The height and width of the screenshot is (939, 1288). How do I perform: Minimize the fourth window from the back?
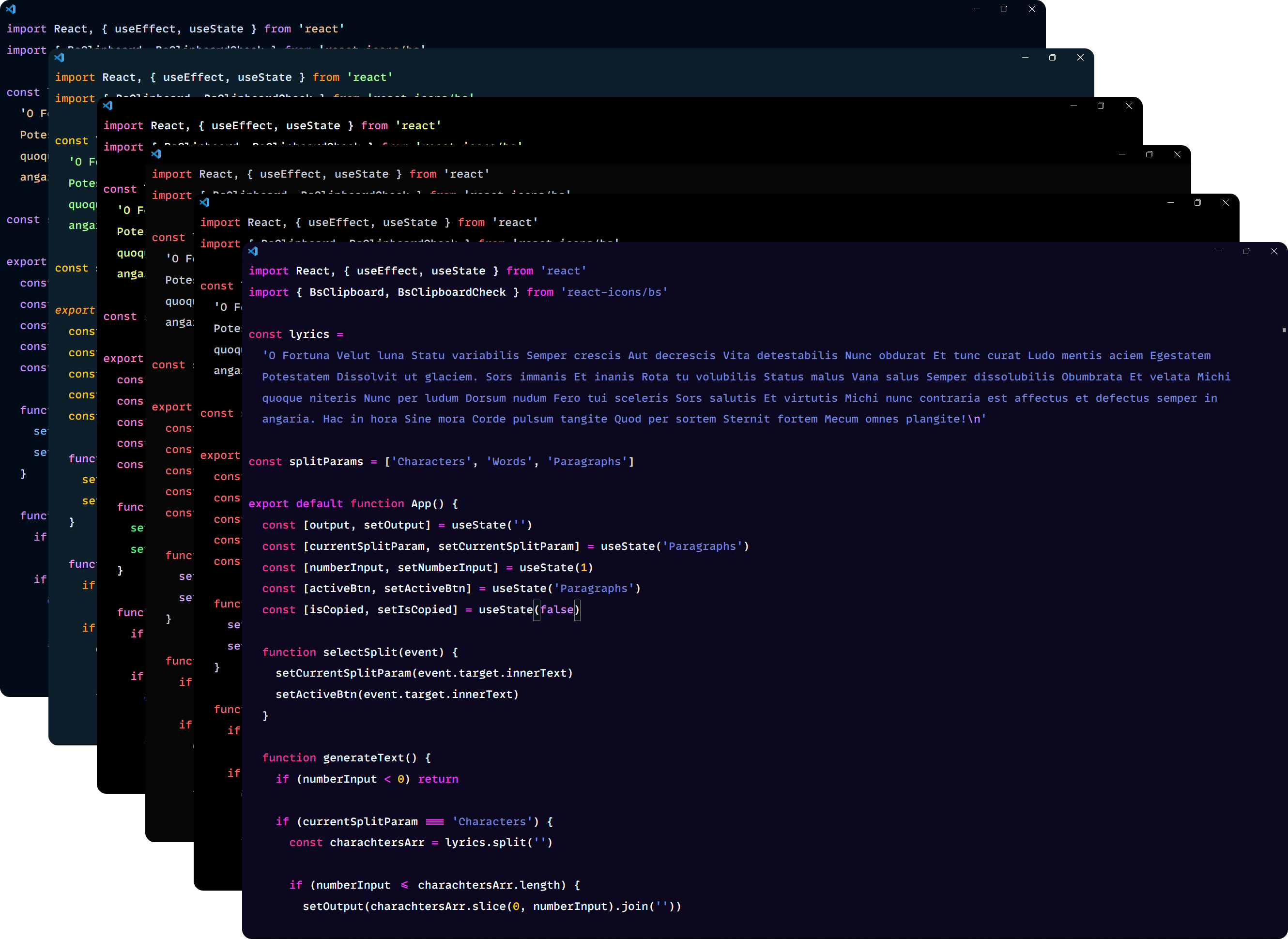[1122, 154]
